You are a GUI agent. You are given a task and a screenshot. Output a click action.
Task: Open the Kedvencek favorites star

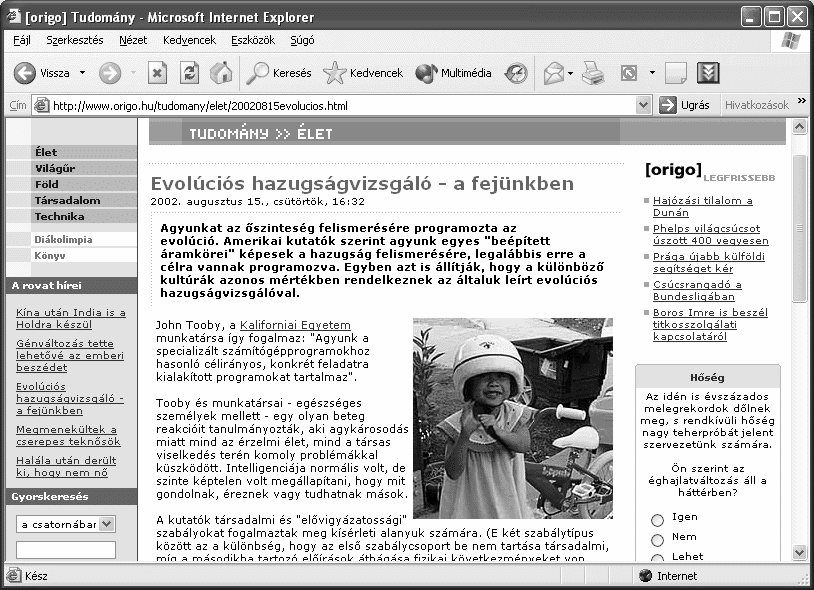[x=363, y=73]
